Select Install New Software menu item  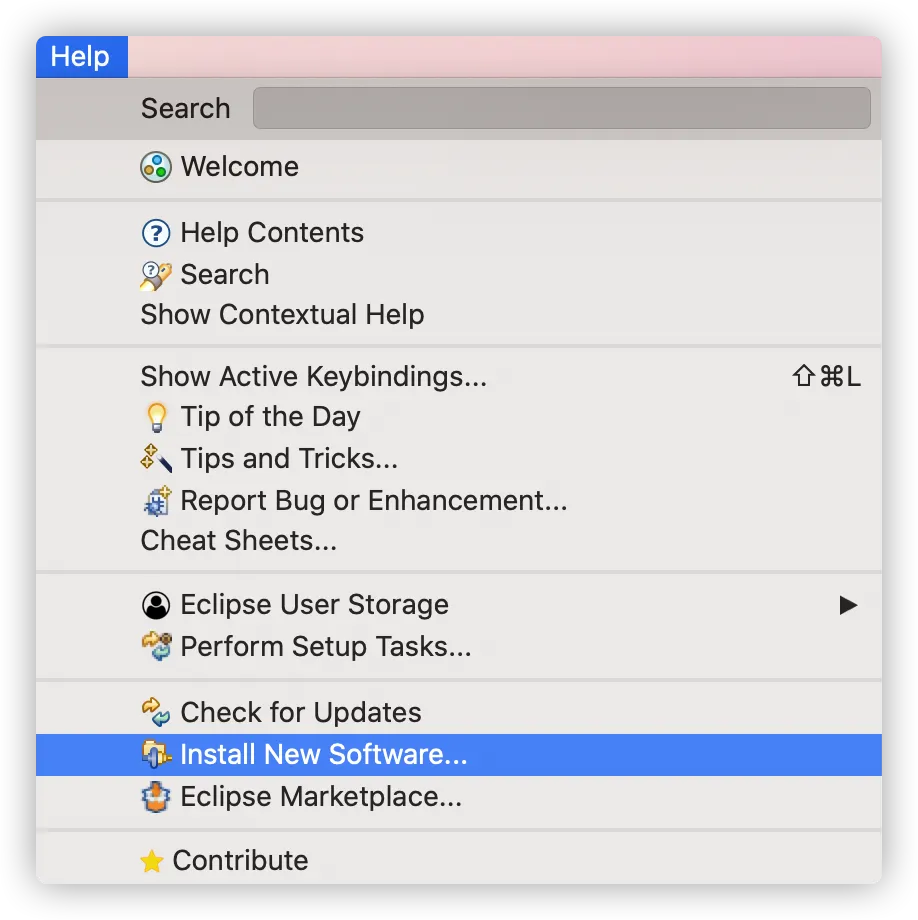pyautogui.click(x=323, y=755)
